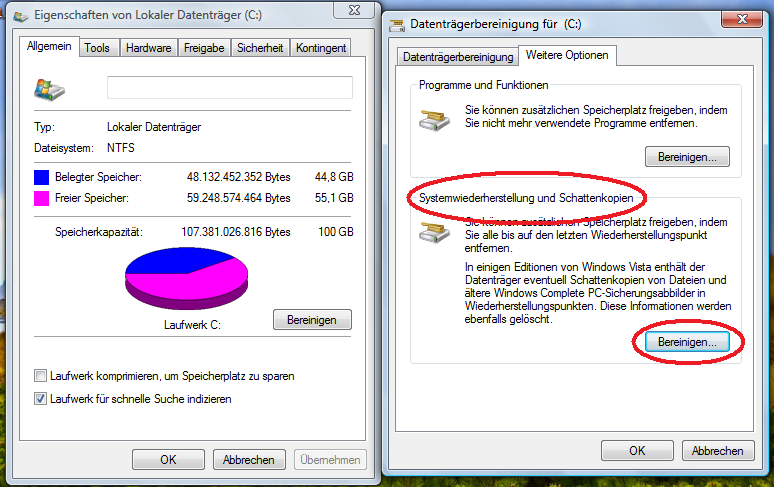The height and width of the screenshot is (487, 774).
Task: Click the drive name input field
Action: (230, 87)
